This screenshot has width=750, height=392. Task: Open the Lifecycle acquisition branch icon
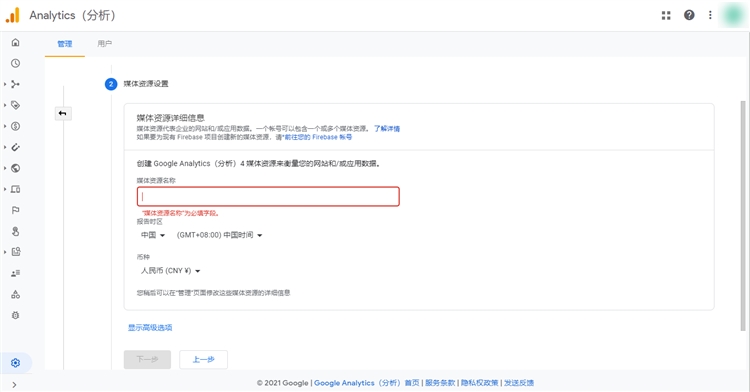pyautogui.click(x=15, y=84)
